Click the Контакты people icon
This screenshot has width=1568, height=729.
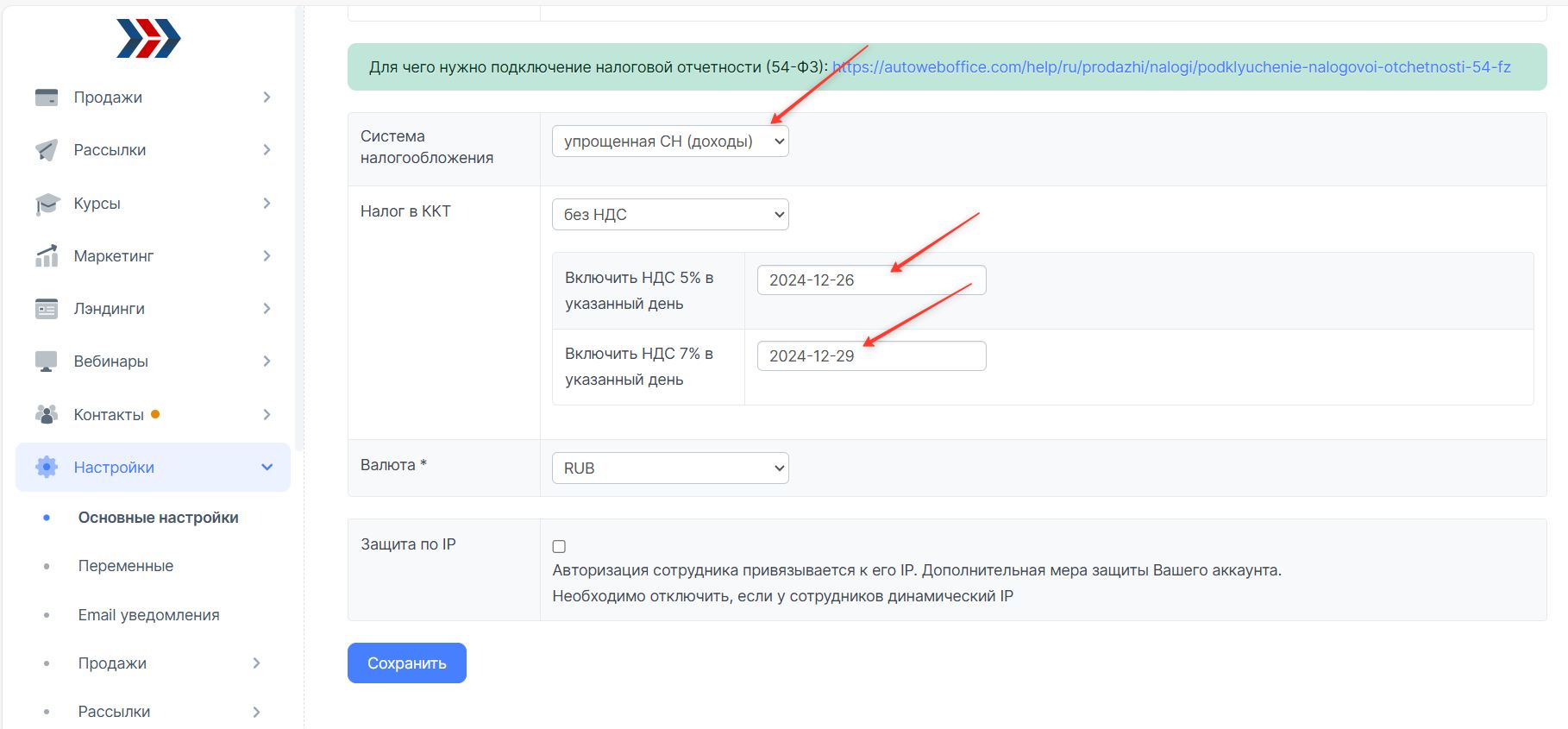coord(47,415)
